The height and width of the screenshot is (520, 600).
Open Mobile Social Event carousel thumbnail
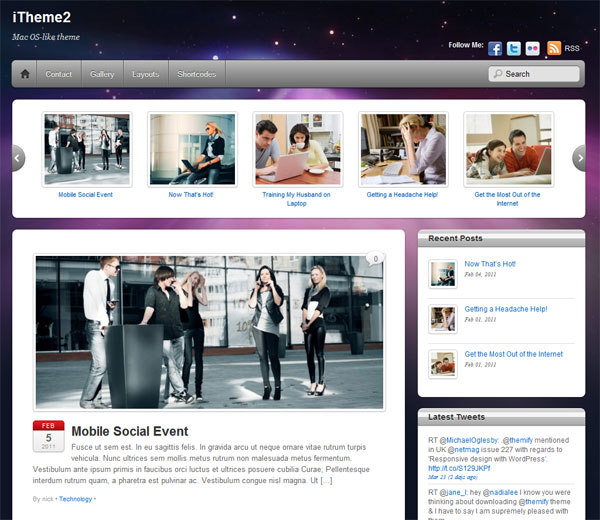pos(87,149)
